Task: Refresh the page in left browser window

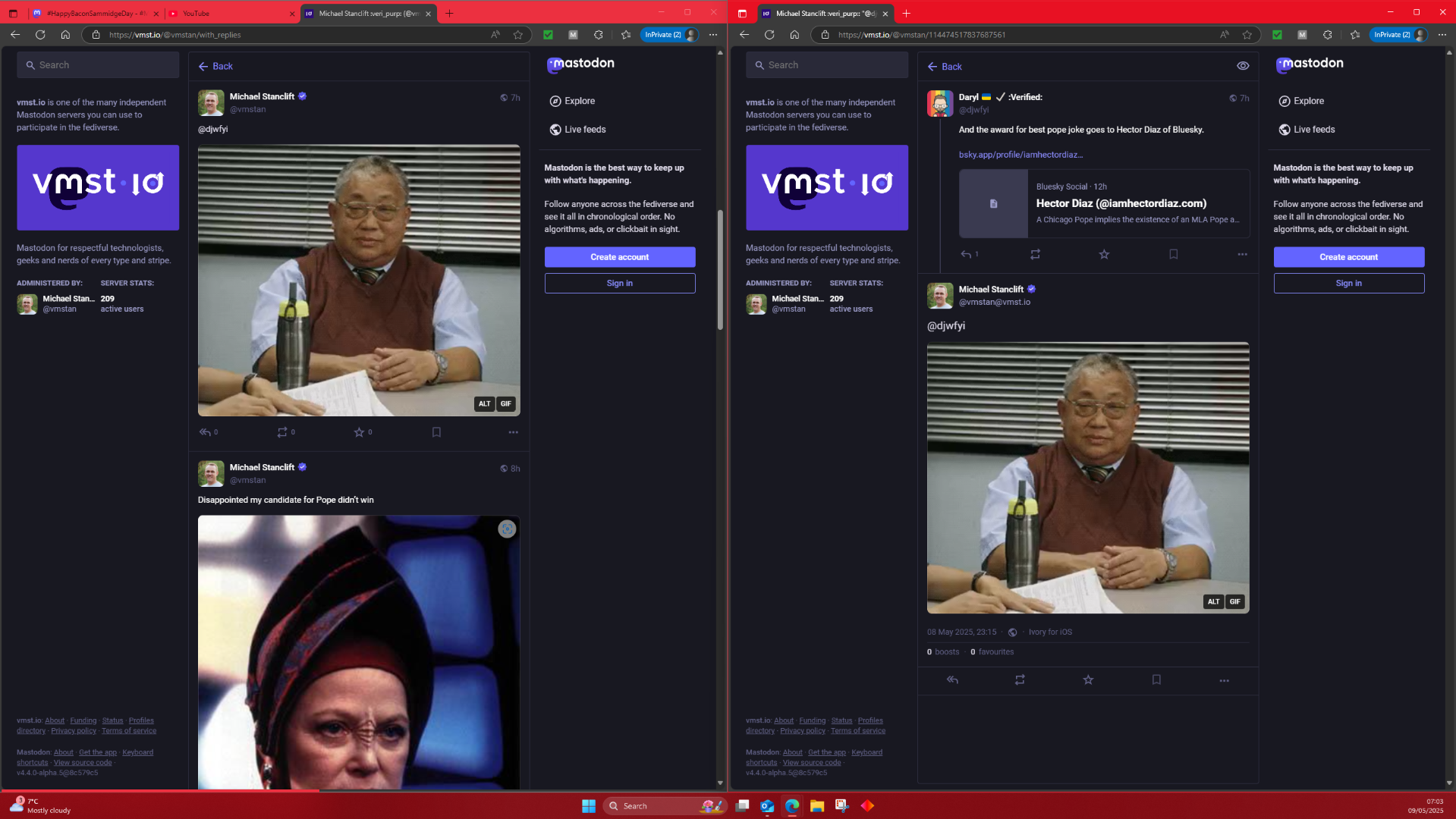Action: (x=40, y=35)
